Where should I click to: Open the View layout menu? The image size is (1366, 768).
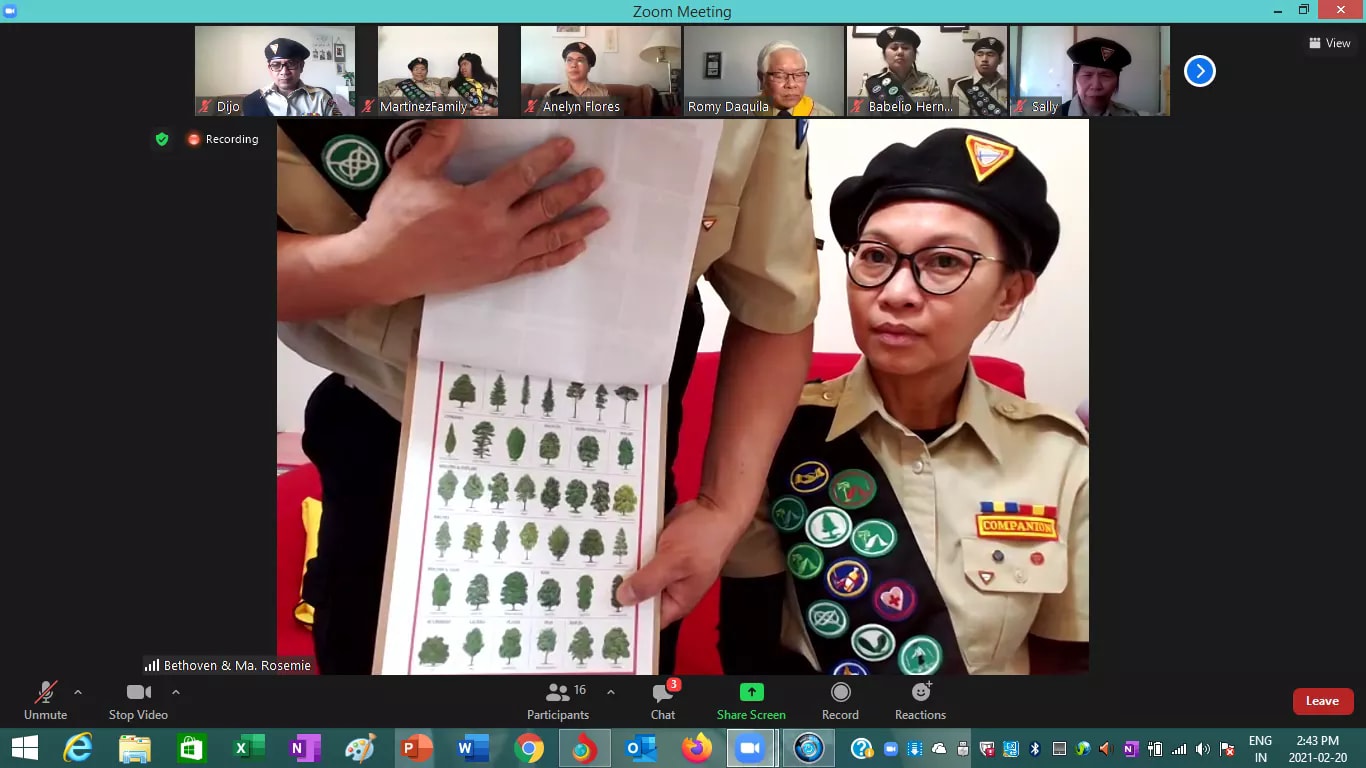(x=1329, y=43)
